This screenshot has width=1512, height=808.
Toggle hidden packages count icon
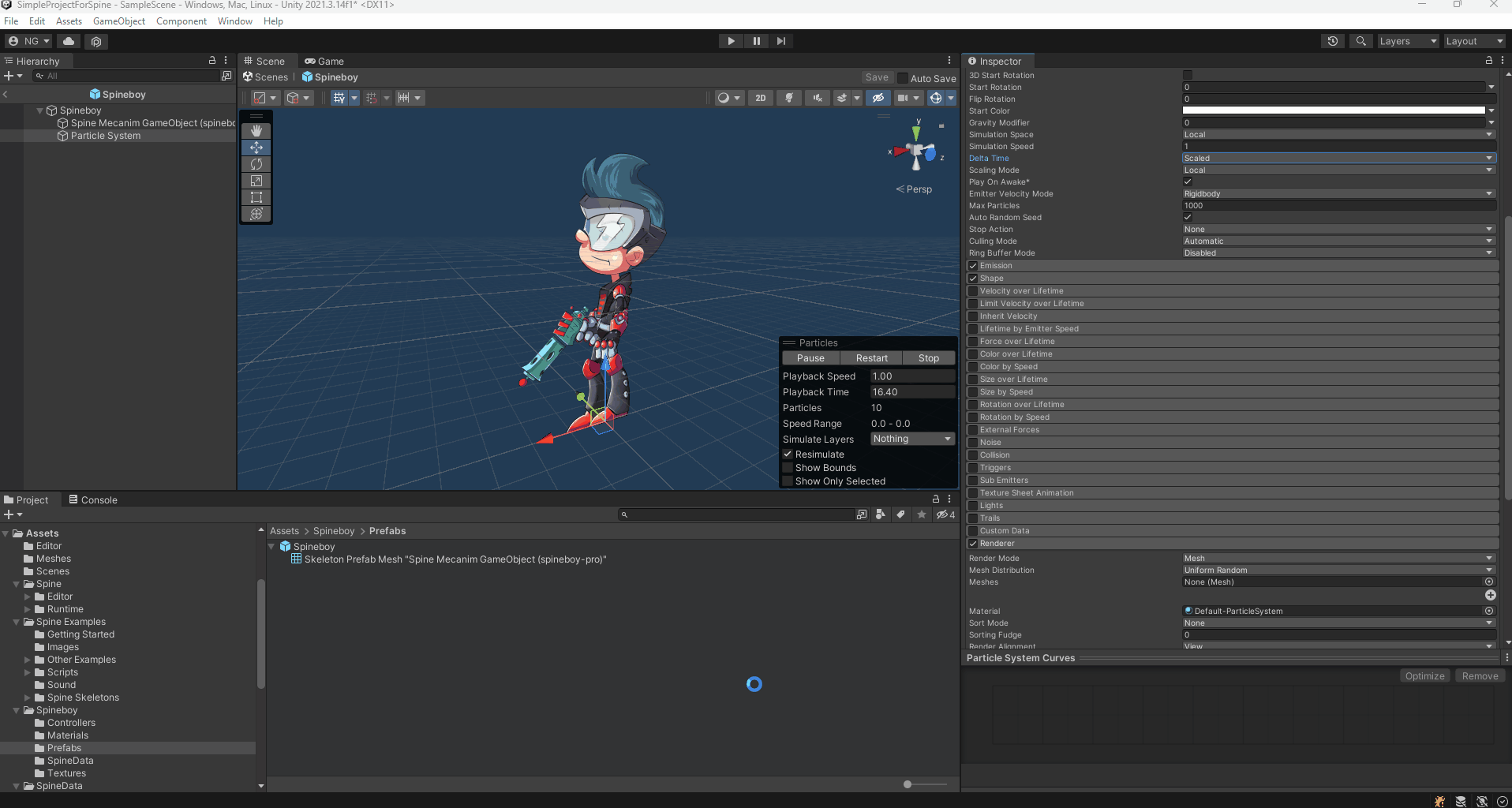point(945,514)
